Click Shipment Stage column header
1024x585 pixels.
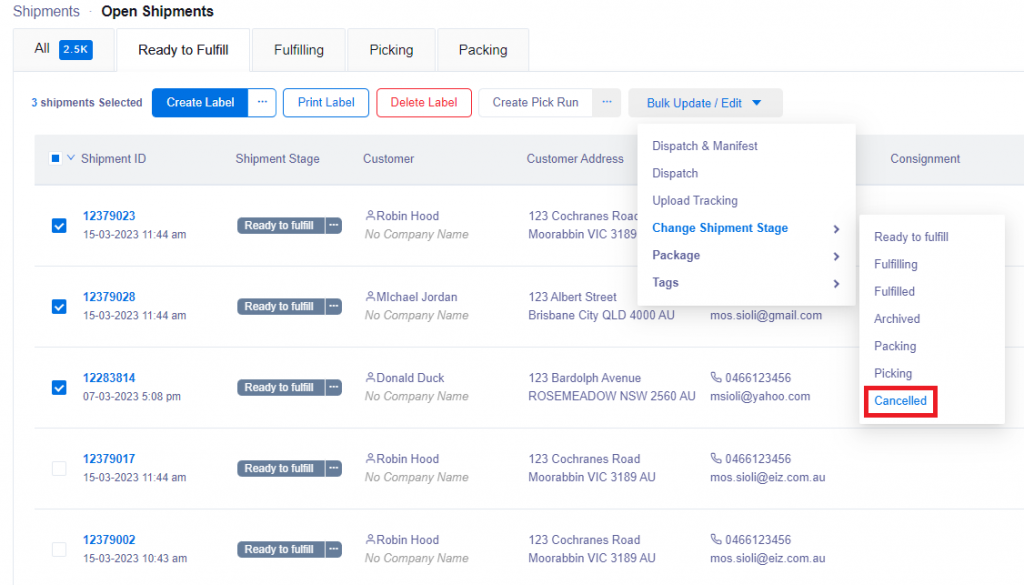[x=278, y=159]
